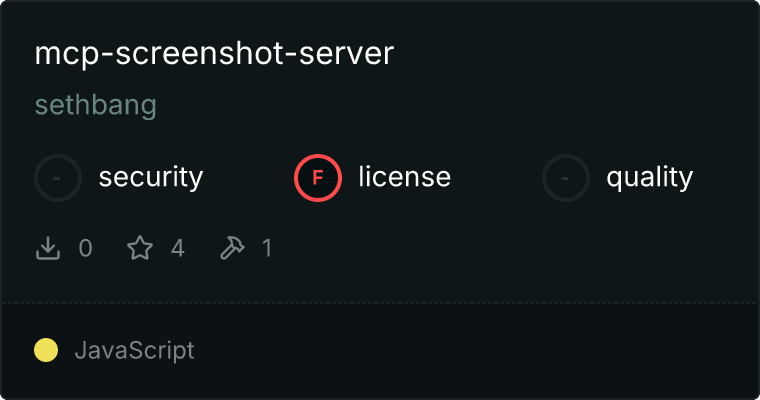This screenshot has width=760, height=400.
Task: Click the dash inside quality circle
Action: pyautogui.click(x=565, y=178)
